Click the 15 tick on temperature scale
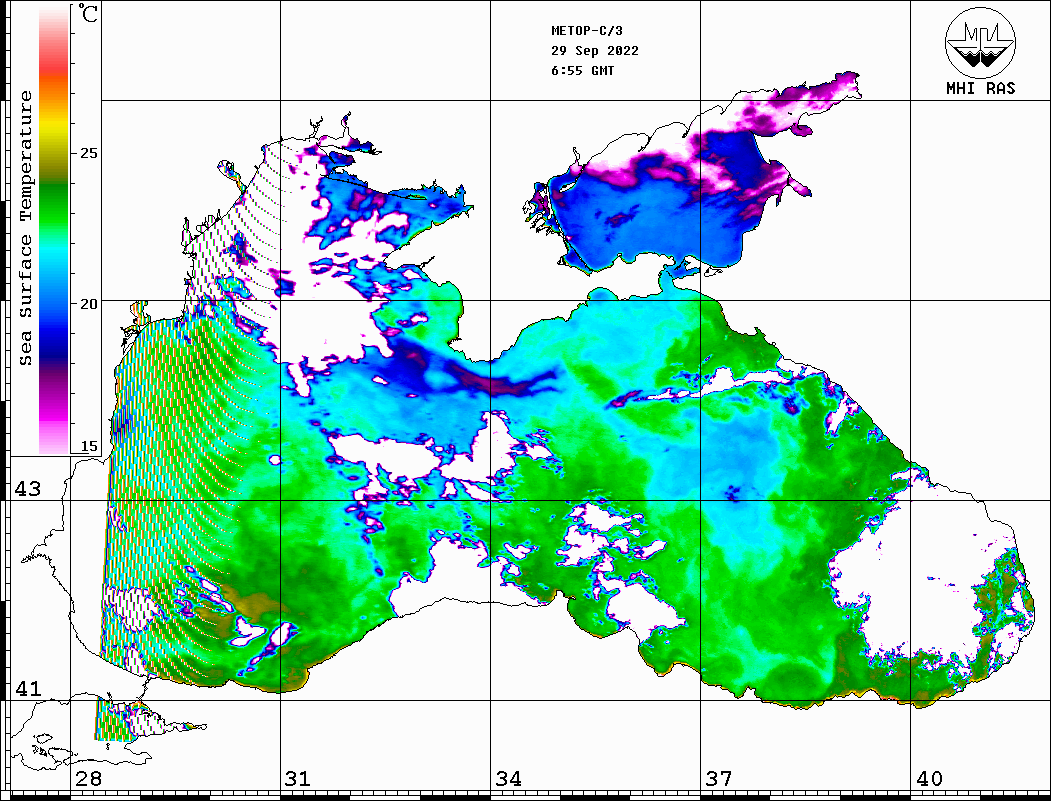Screen dimensions: 1051x801 coord(88,446)
